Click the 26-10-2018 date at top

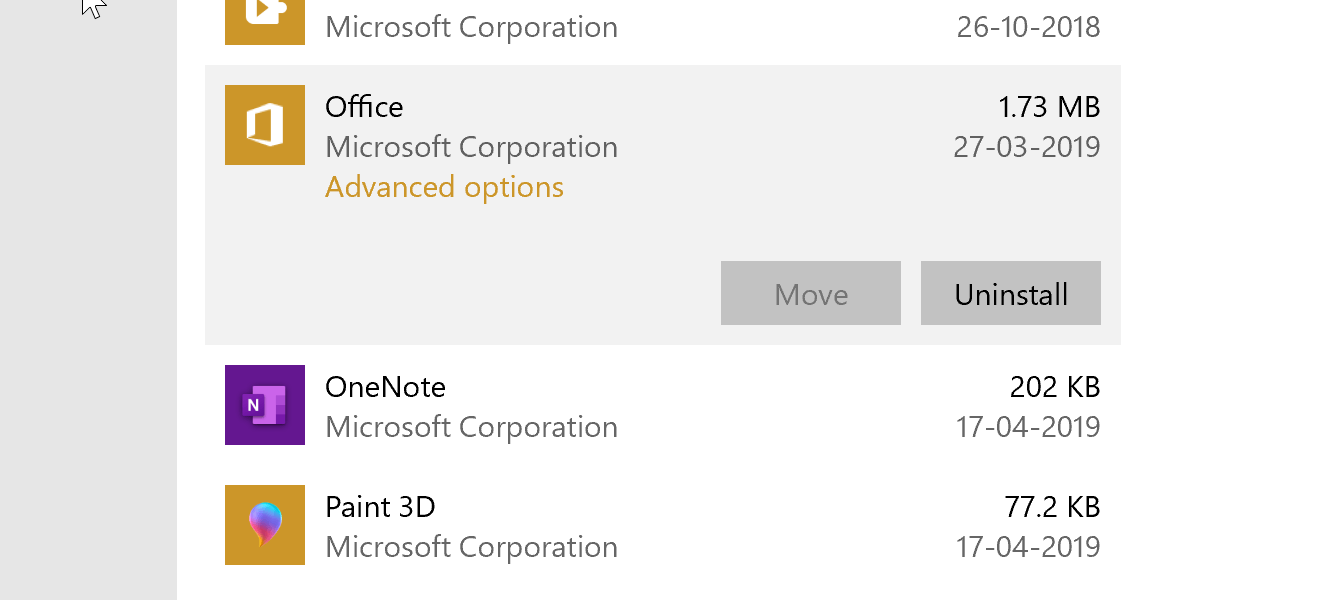click(x=1028, y=27)
